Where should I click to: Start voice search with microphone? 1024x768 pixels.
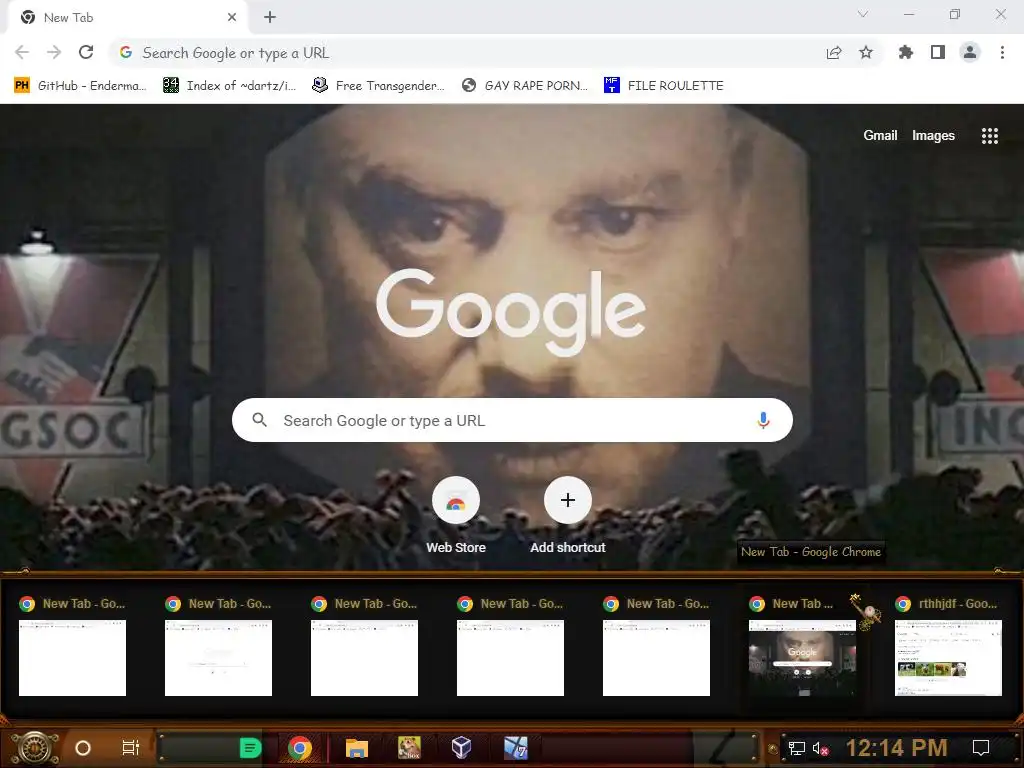(763, 420)
